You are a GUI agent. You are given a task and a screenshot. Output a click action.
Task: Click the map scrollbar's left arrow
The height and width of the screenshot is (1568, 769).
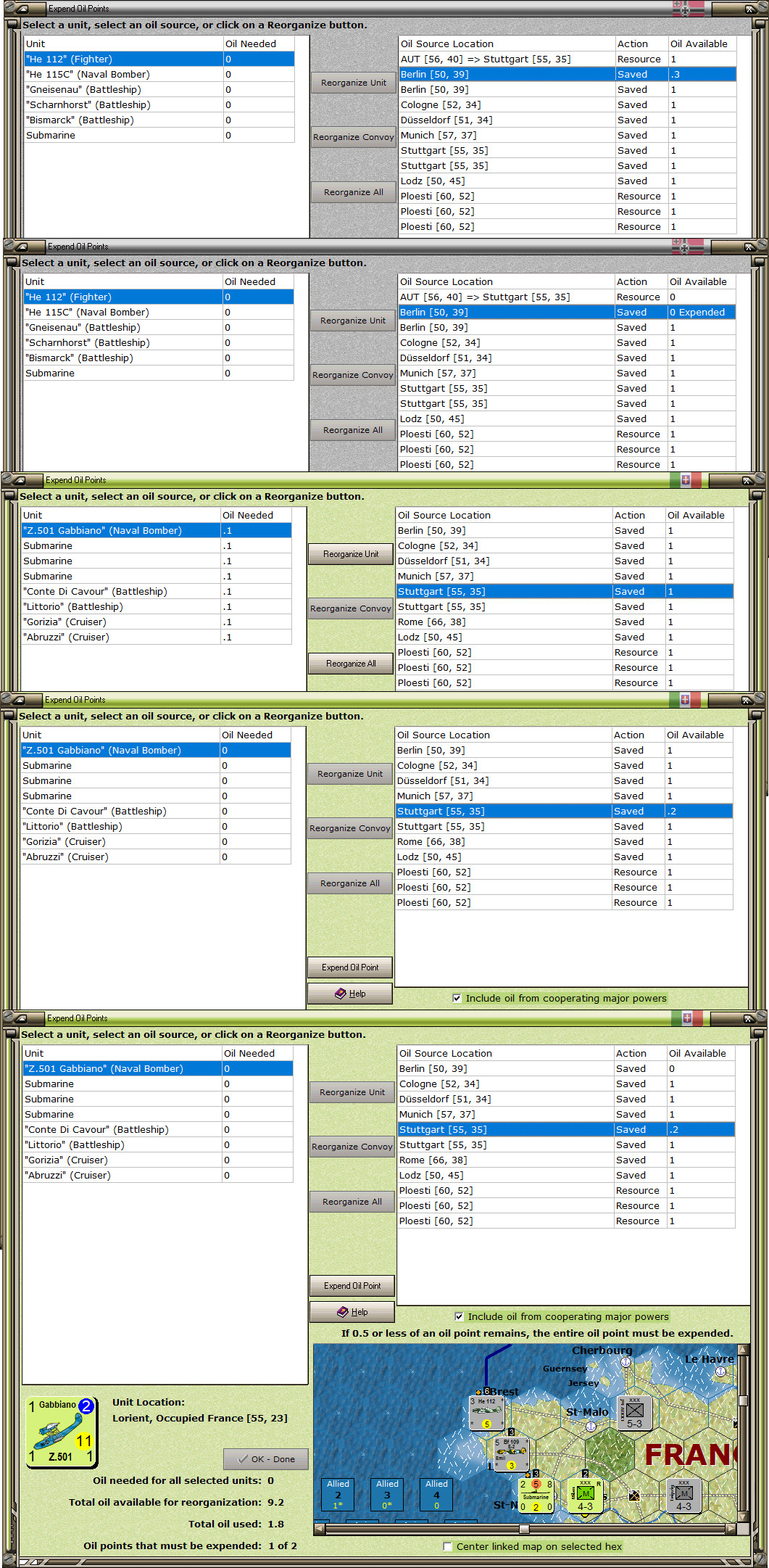(320, 1529)
